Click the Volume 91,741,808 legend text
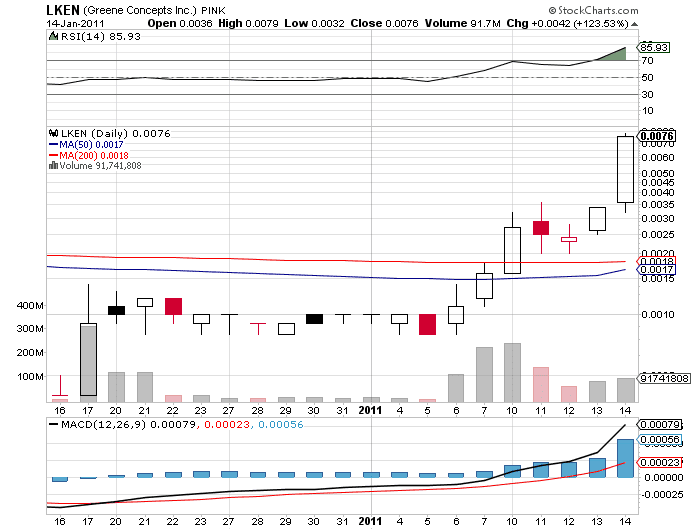Viewport: 700px width, 530px height. [x=100, y=166]
